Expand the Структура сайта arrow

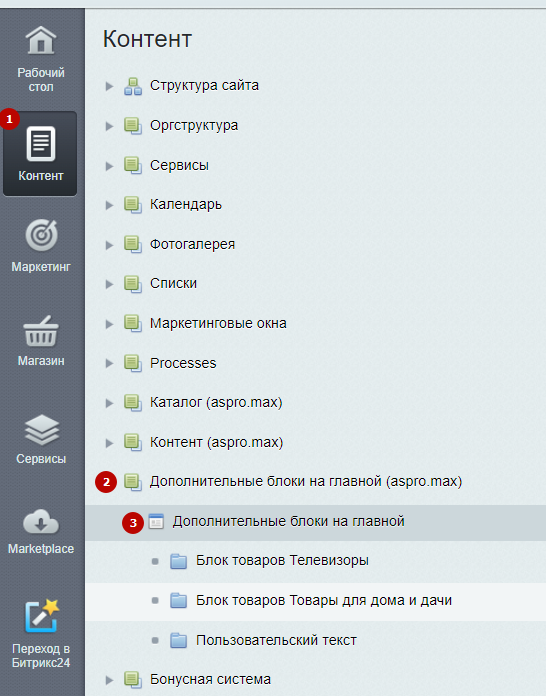[109, 86]
